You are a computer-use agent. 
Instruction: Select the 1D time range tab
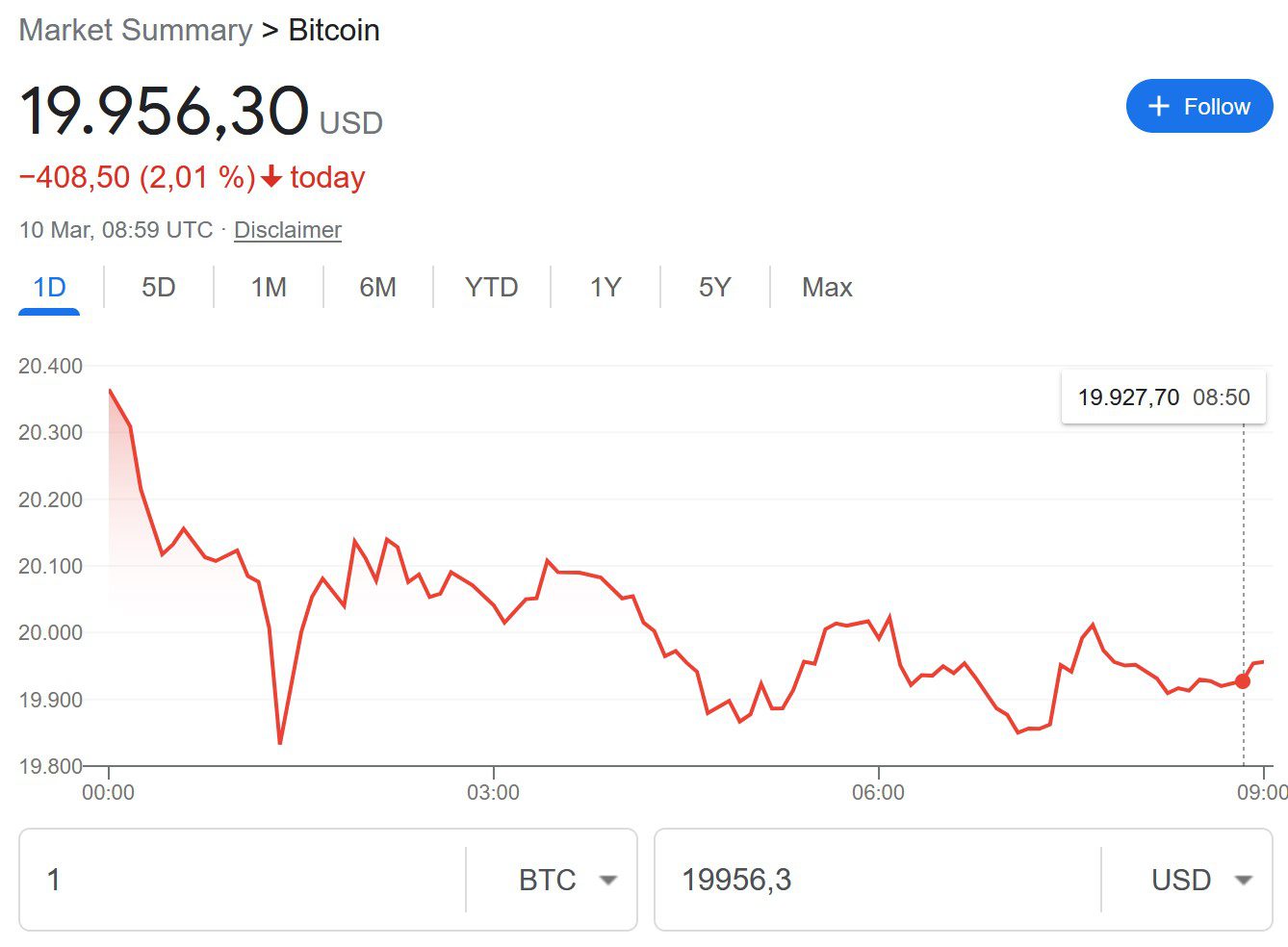pyautogui.click(x=49, y=288)
